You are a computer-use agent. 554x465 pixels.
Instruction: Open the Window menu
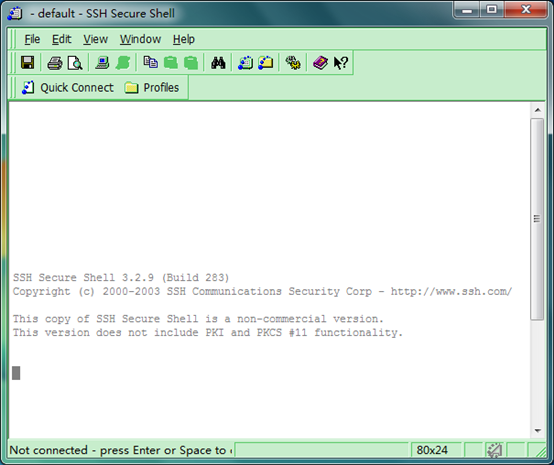(x=140, y=39)
